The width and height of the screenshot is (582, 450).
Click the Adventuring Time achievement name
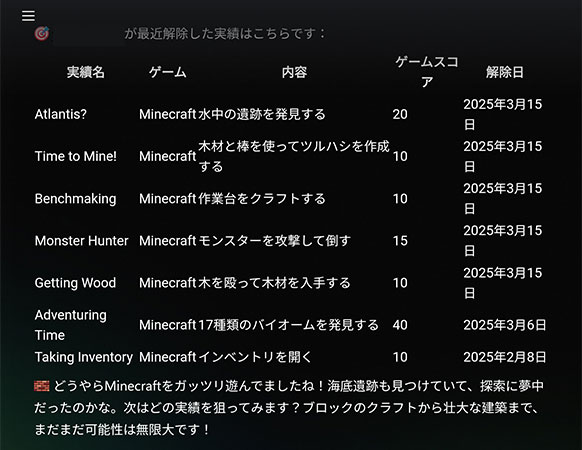(71, 325)
